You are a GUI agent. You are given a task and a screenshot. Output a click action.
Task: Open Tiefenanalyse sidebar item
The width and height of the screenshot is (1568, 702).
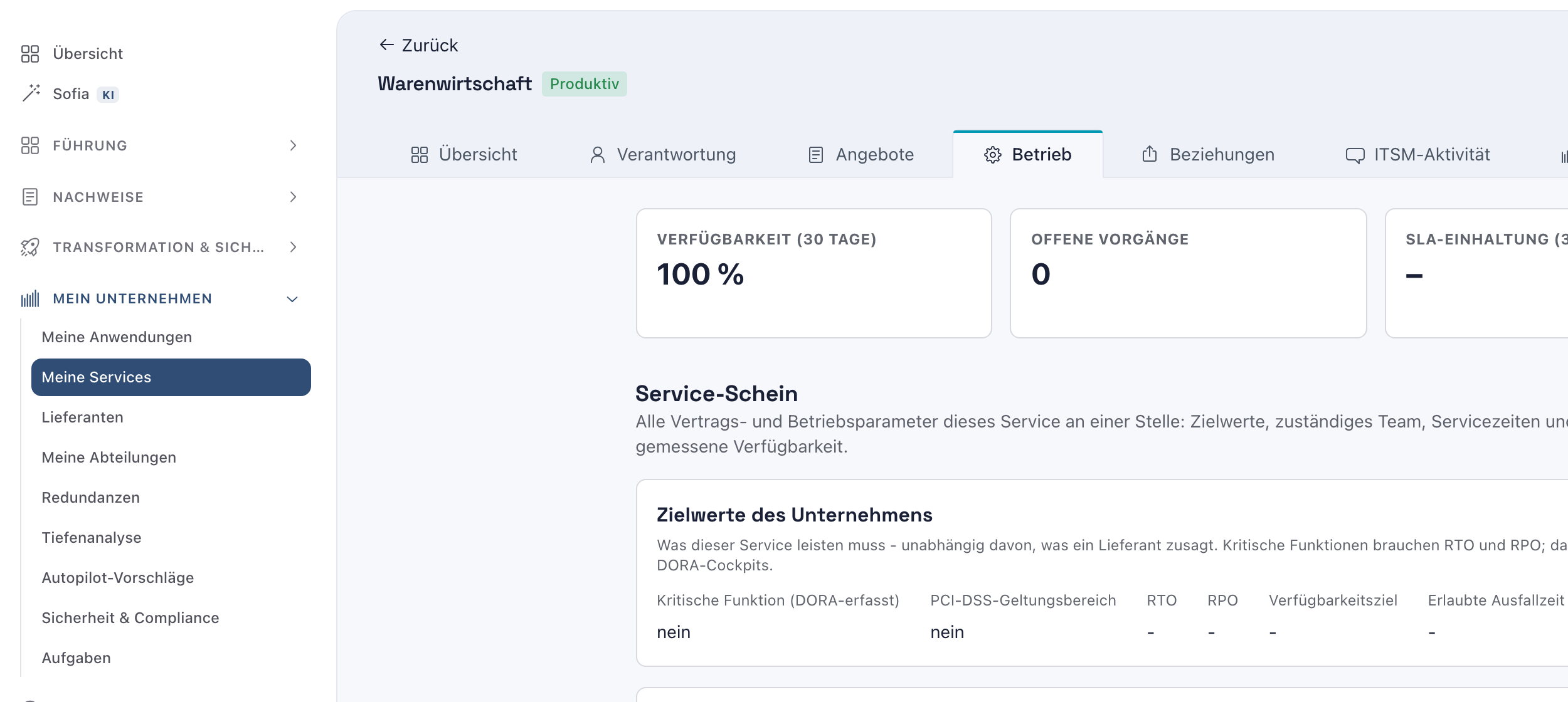(171, 538)
